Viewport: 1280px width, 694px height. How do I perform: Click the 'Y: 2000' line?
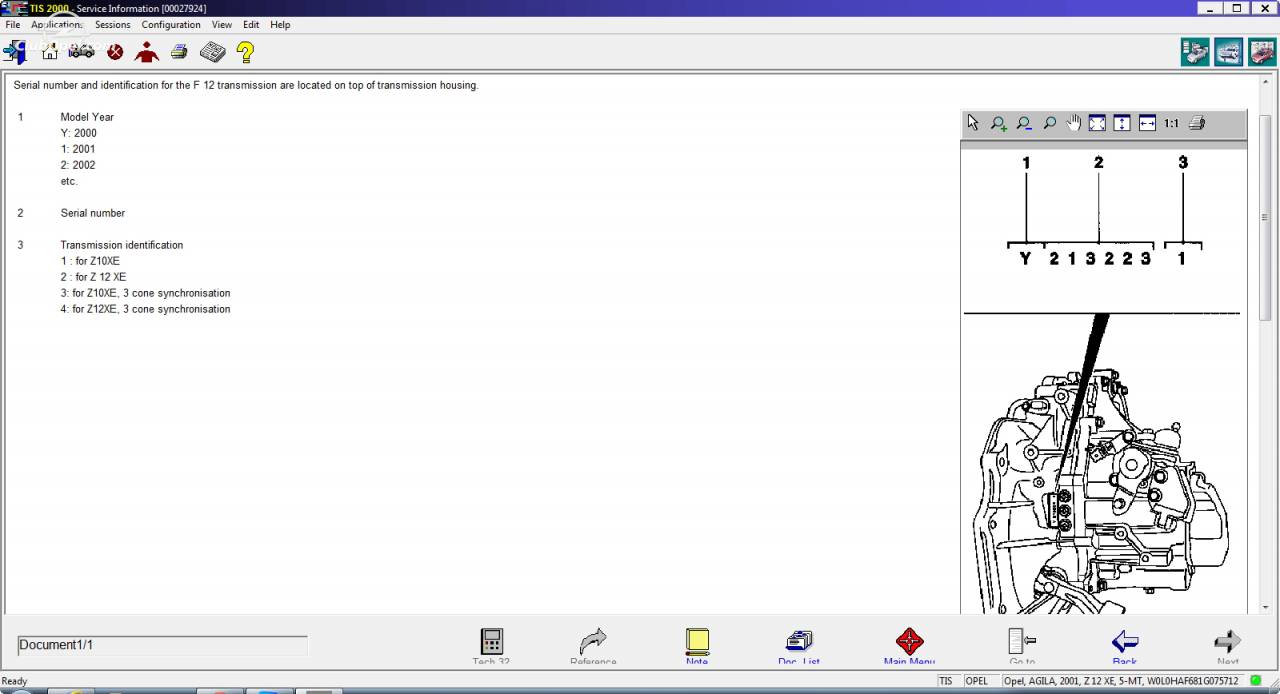[78, 133]
